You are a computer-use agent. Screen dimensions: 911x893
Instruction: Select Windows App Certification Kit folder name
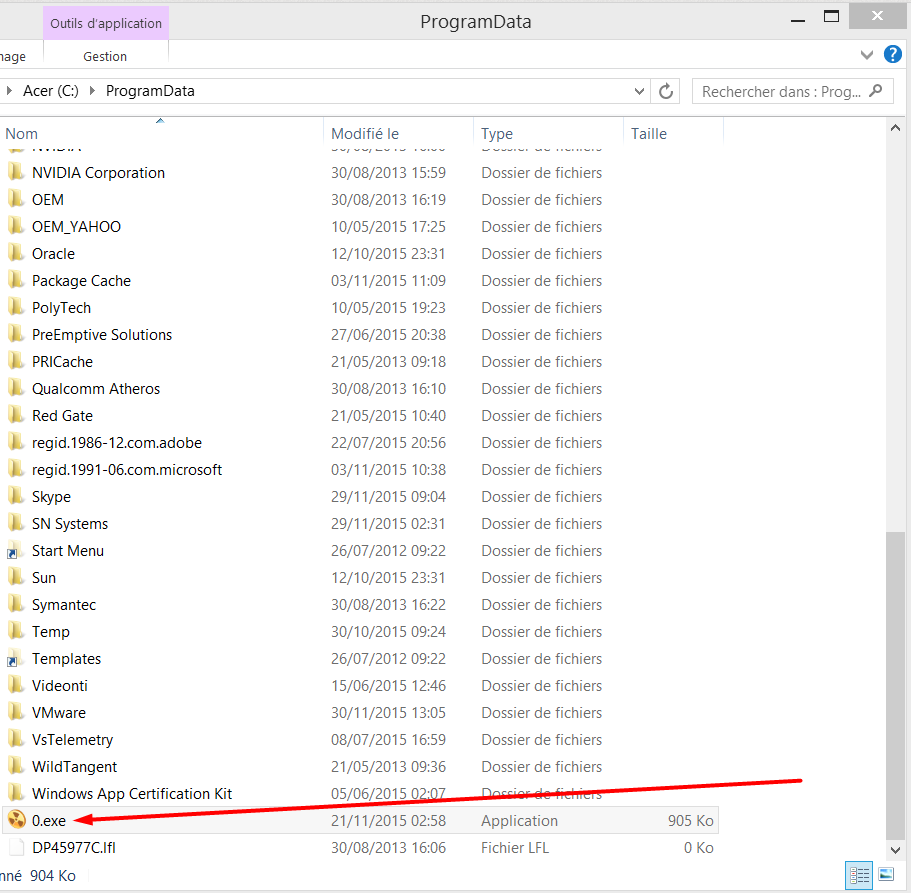point(132,794)
